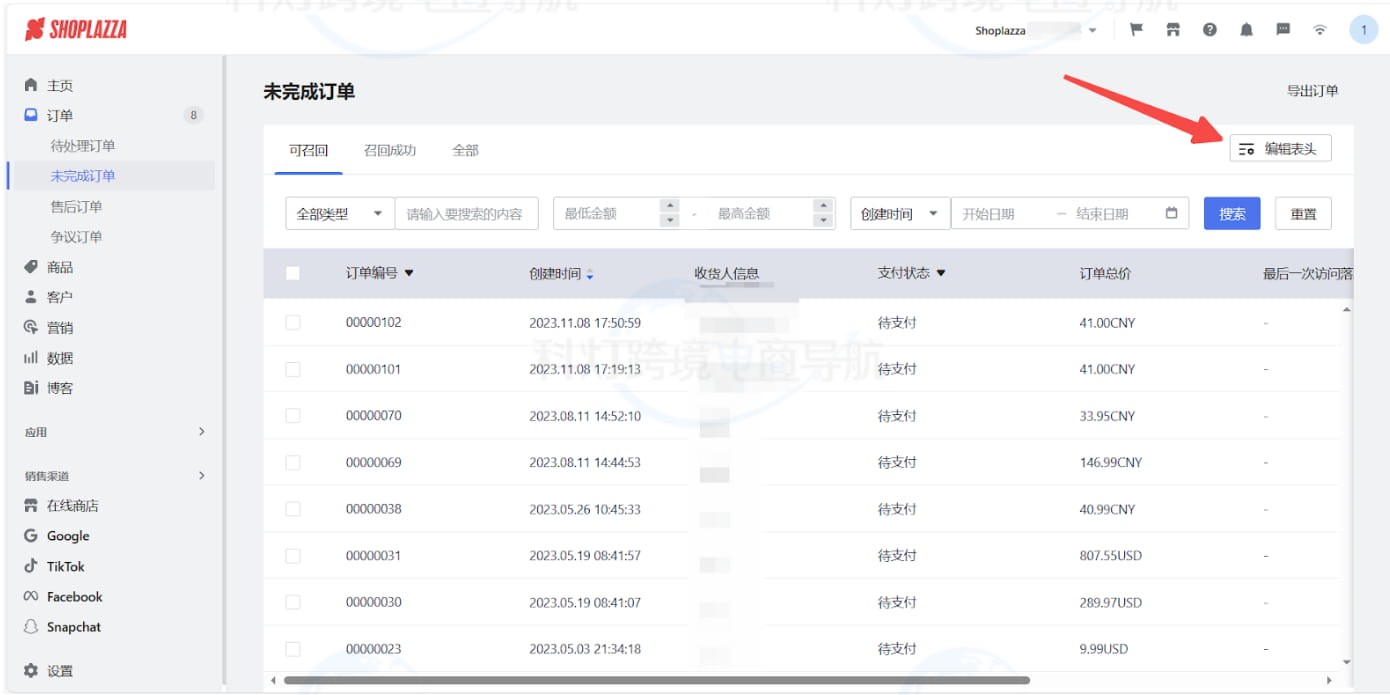Click the help question mark icon
Screen dimensions: 1390x695
click(1208, 30)
